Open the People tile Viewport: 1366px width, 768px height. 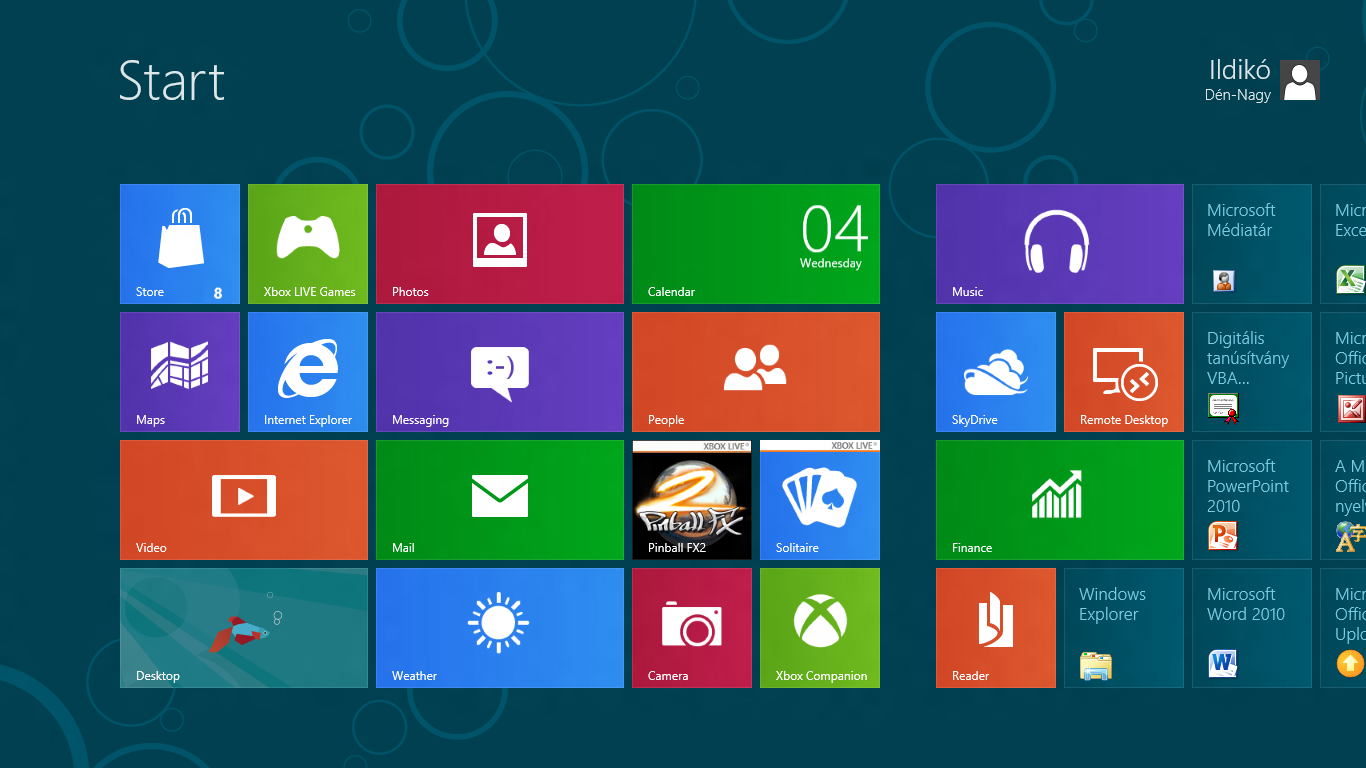coord(756,372)
